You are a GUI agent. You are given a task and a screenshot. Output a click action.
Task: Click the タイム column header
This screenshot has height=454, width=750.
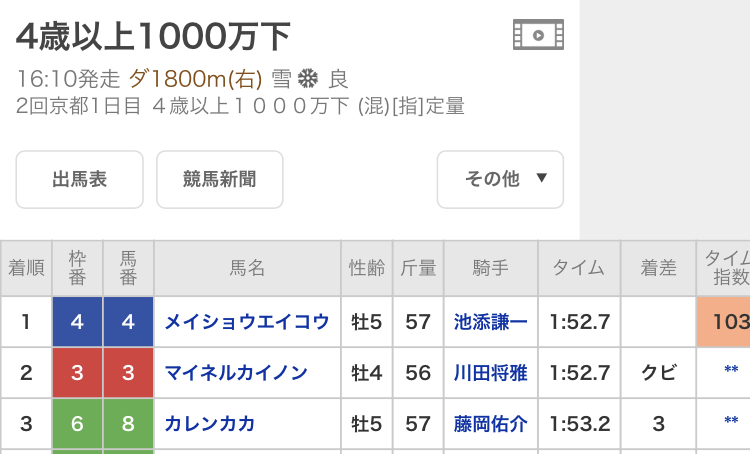(579, 268)
